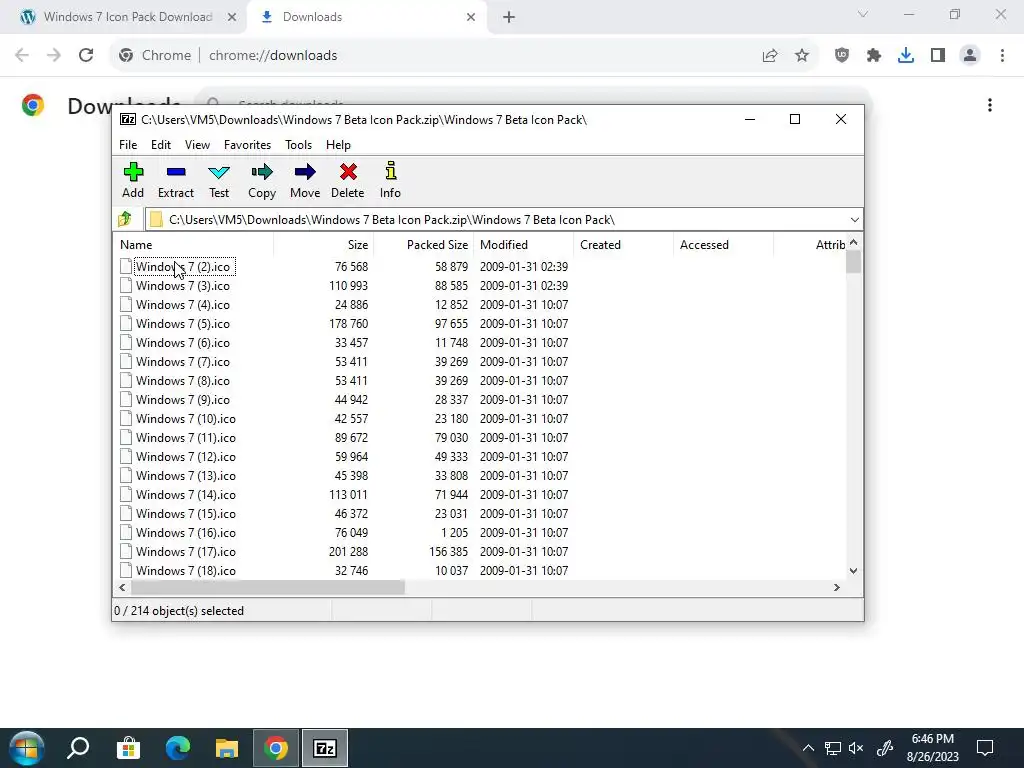Open Chrome three-dot menu
The width and height of the screenshot is (1024, 768).
(1002, 56)
